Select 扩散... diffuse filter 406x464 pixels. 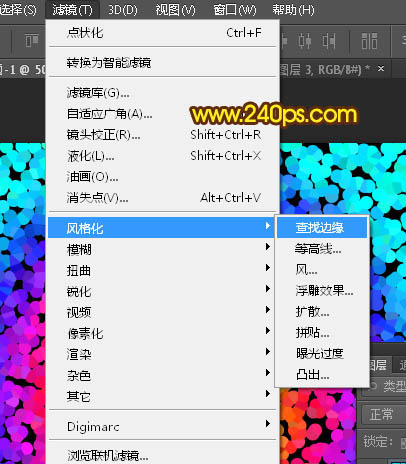tap(322, 312)
